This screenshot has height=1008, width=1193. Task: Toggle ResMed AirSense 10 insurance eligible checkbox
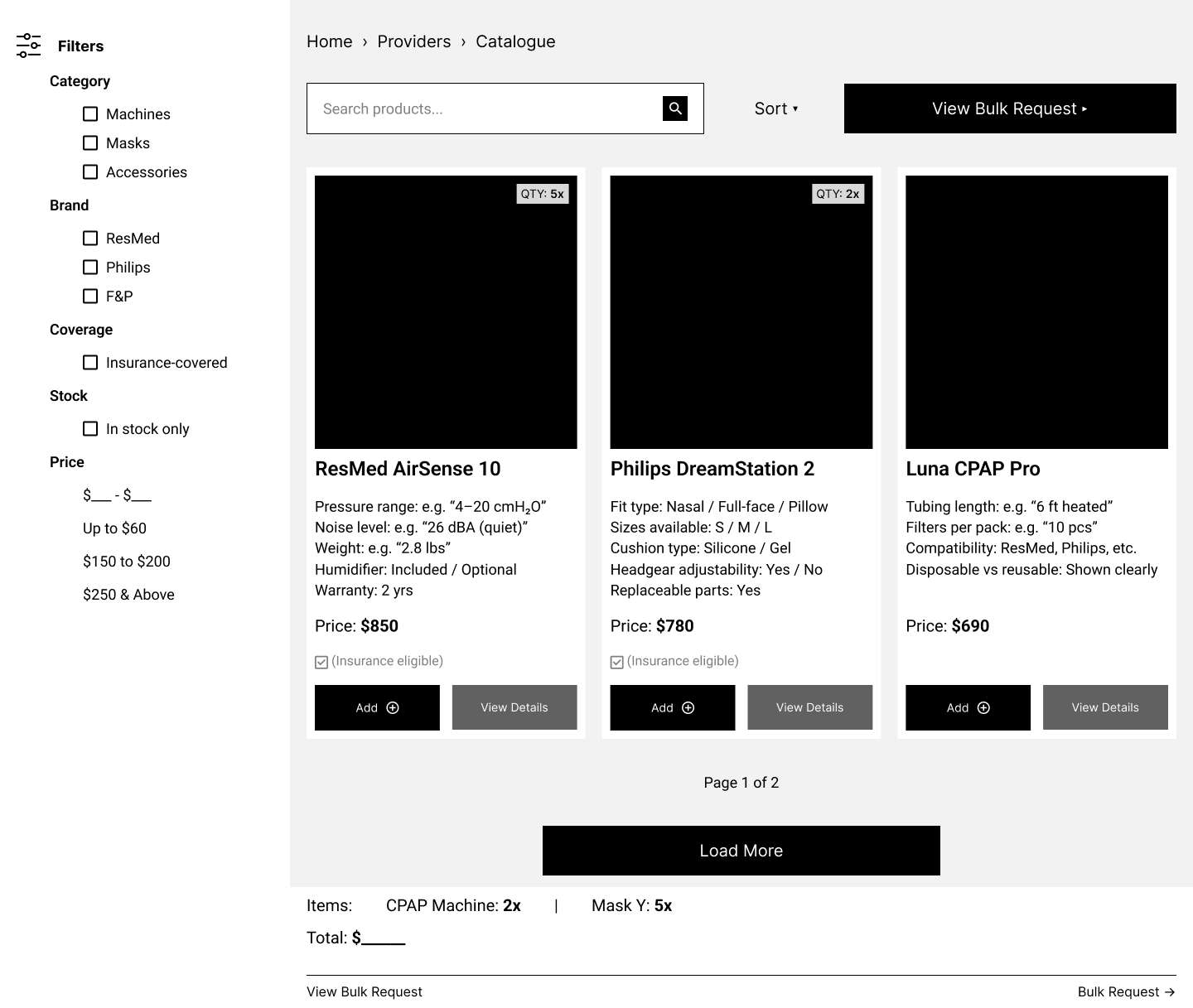pos(321,662)
